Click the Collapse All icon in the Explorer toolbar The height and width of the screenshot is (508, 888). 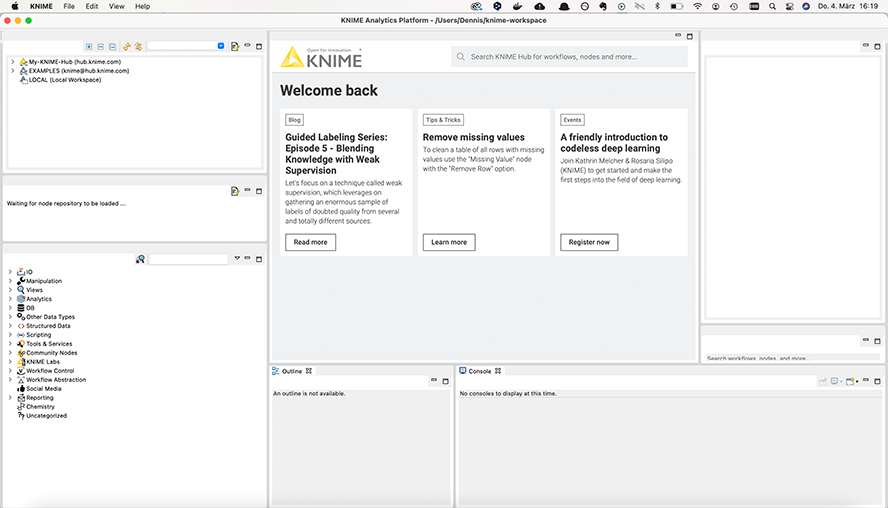(112, 46)
